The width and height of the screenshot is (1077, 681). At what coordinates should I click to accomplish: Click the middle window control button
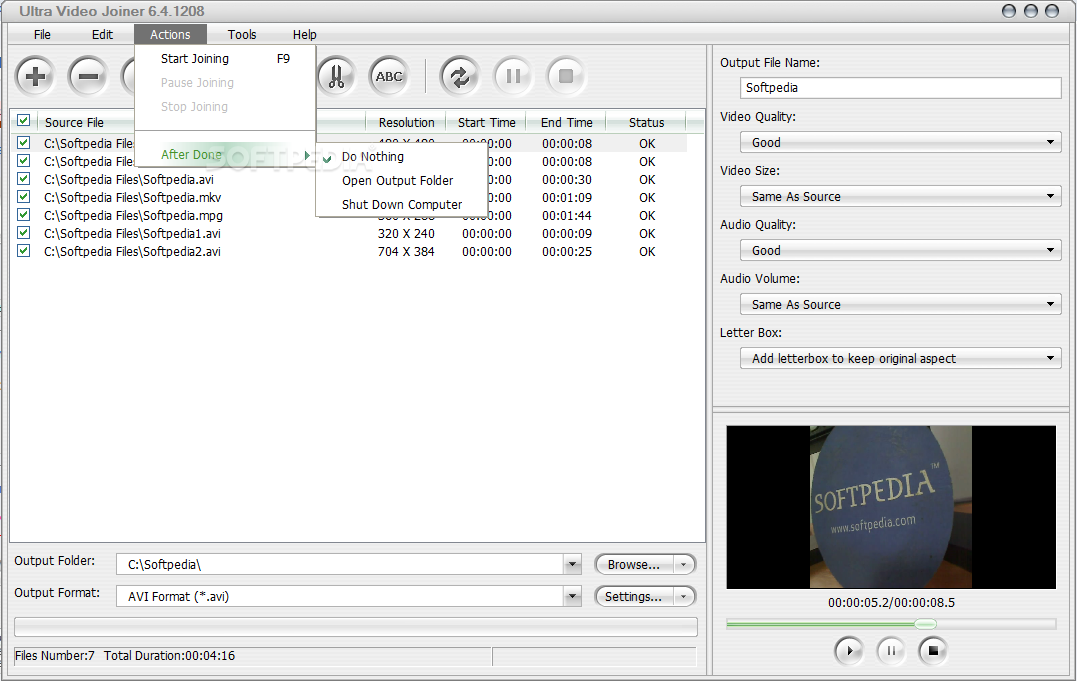coord(1031,11)
